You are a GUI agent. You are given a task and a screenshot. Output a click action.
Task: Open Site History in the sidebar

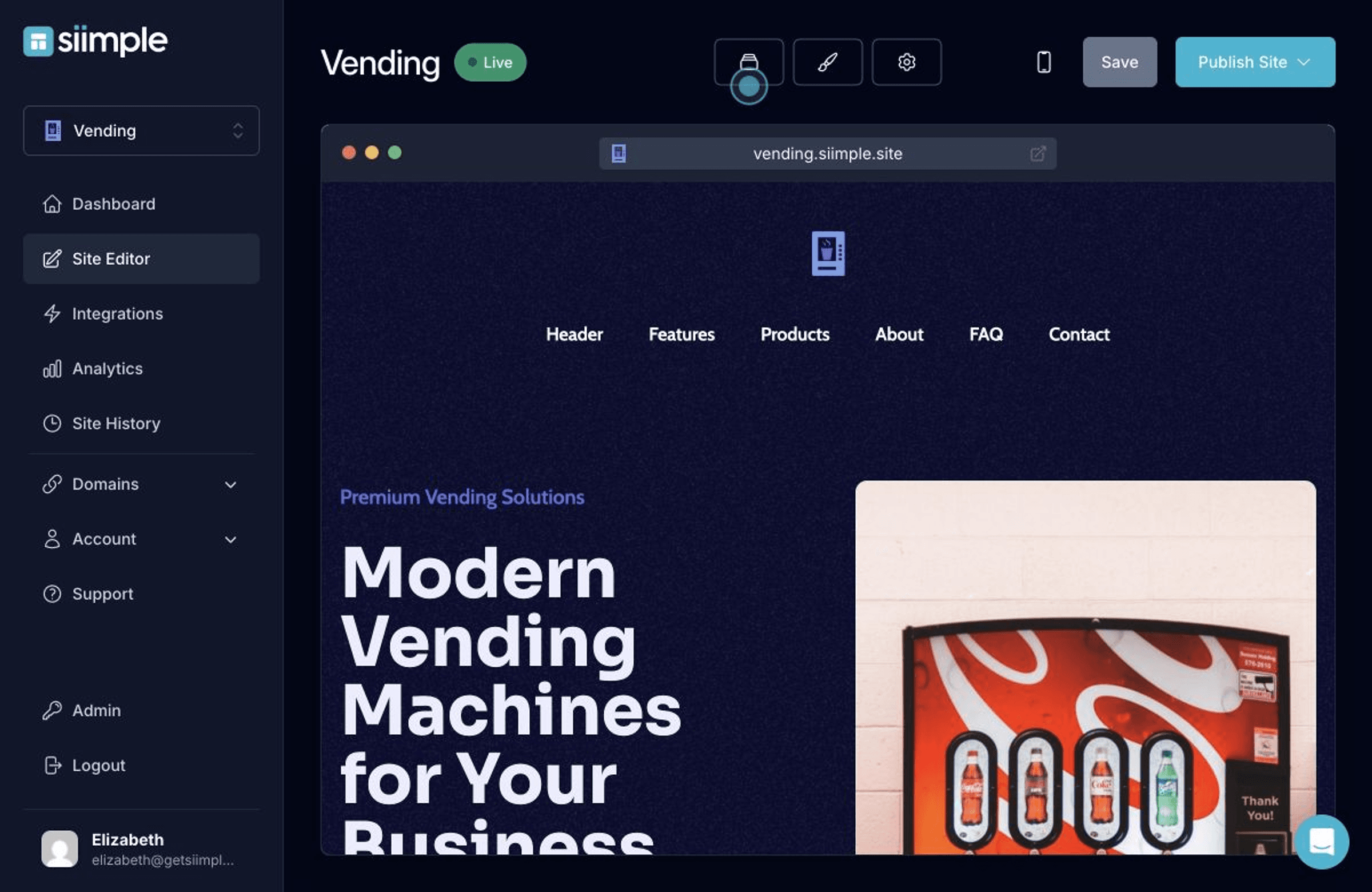point(141,423)
